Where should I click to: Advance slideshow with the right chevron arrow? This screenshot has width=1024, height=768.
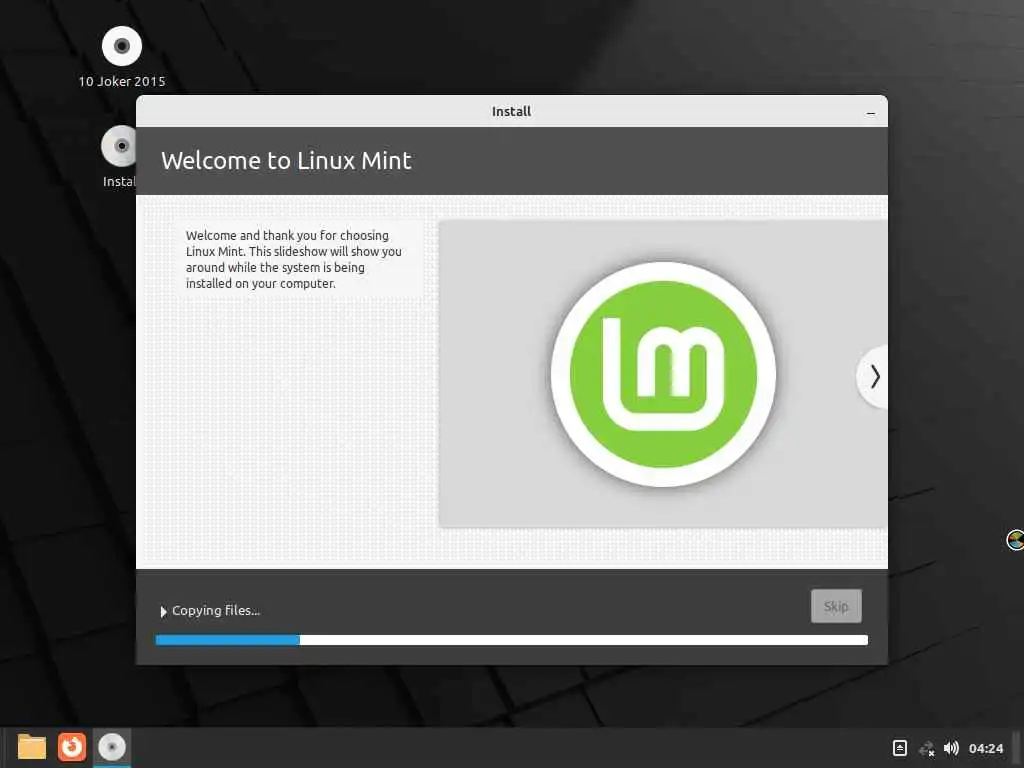click(x=874, y=377)
